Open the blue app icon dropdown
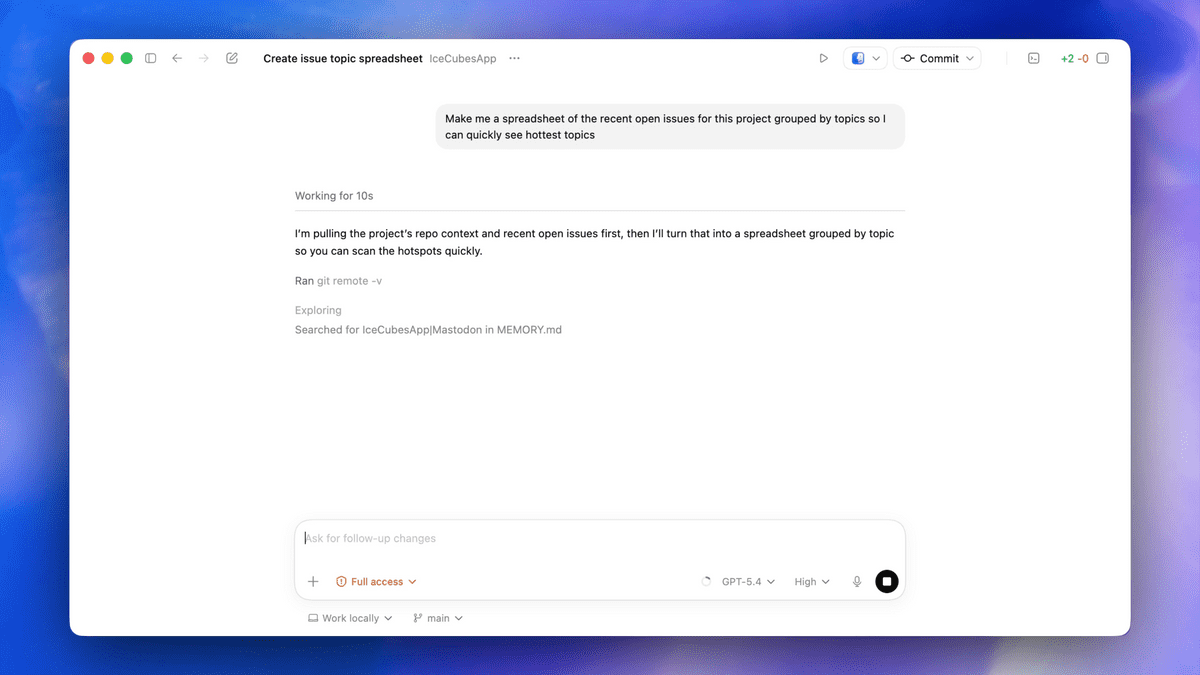1200x675 pixels. pyautogui.click(x=865, y=59)
